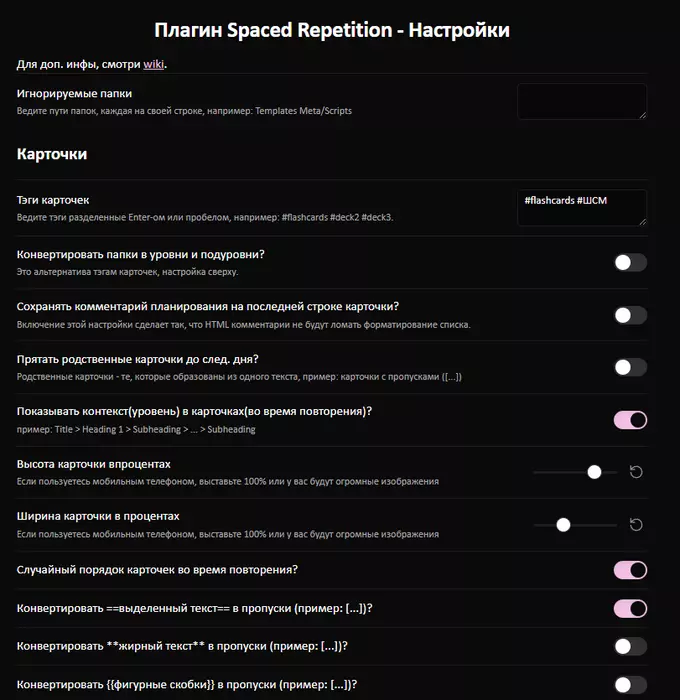Screen dimensions: 680x700
Task: Click the resize handle of tags box
Action: click(642, 221)
